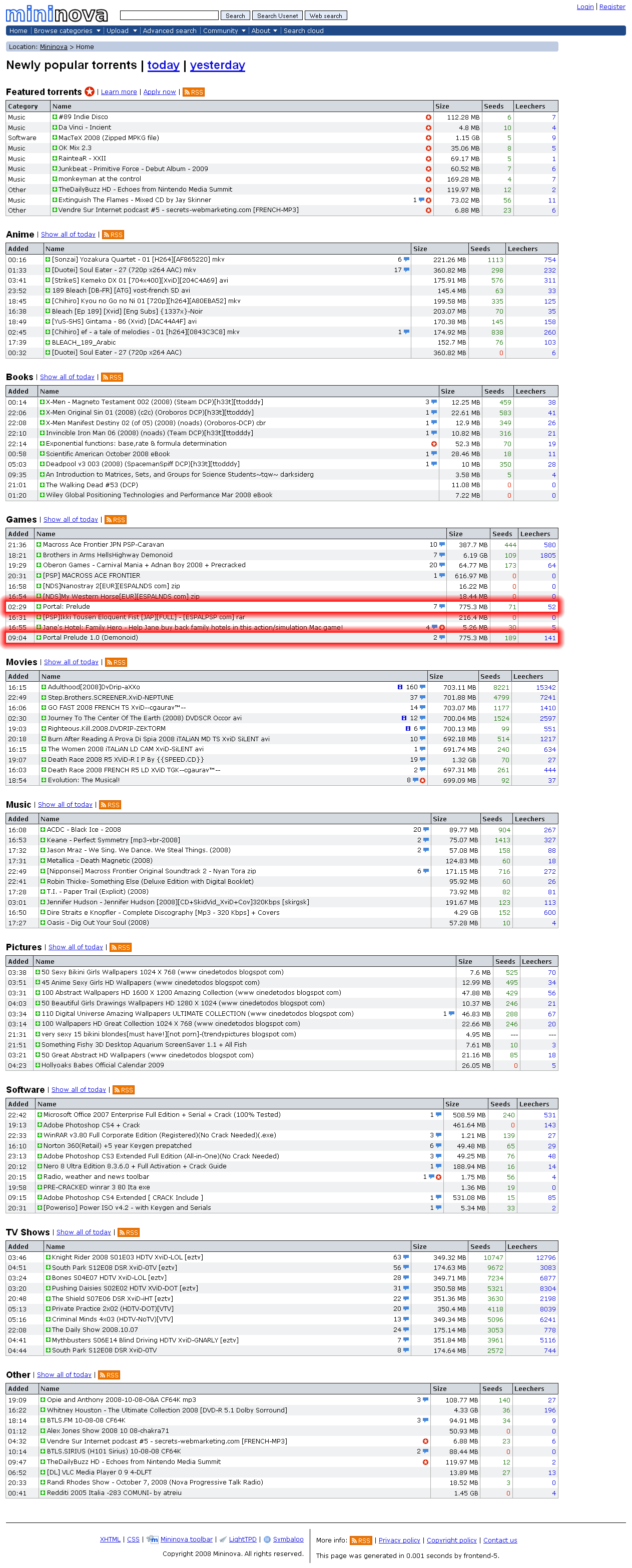Click download icon for Opie and Anthony 2008-10-08

43,1399
